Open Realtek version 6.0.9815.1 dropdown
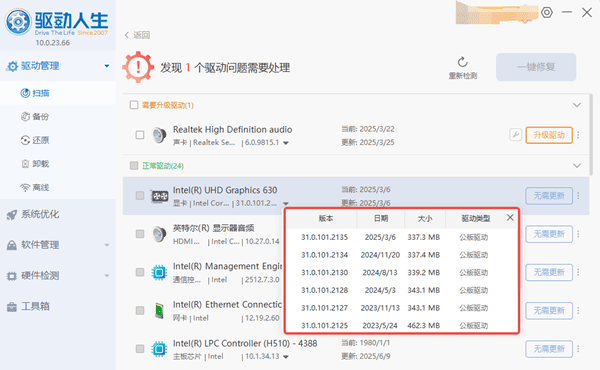 (286, 143)
